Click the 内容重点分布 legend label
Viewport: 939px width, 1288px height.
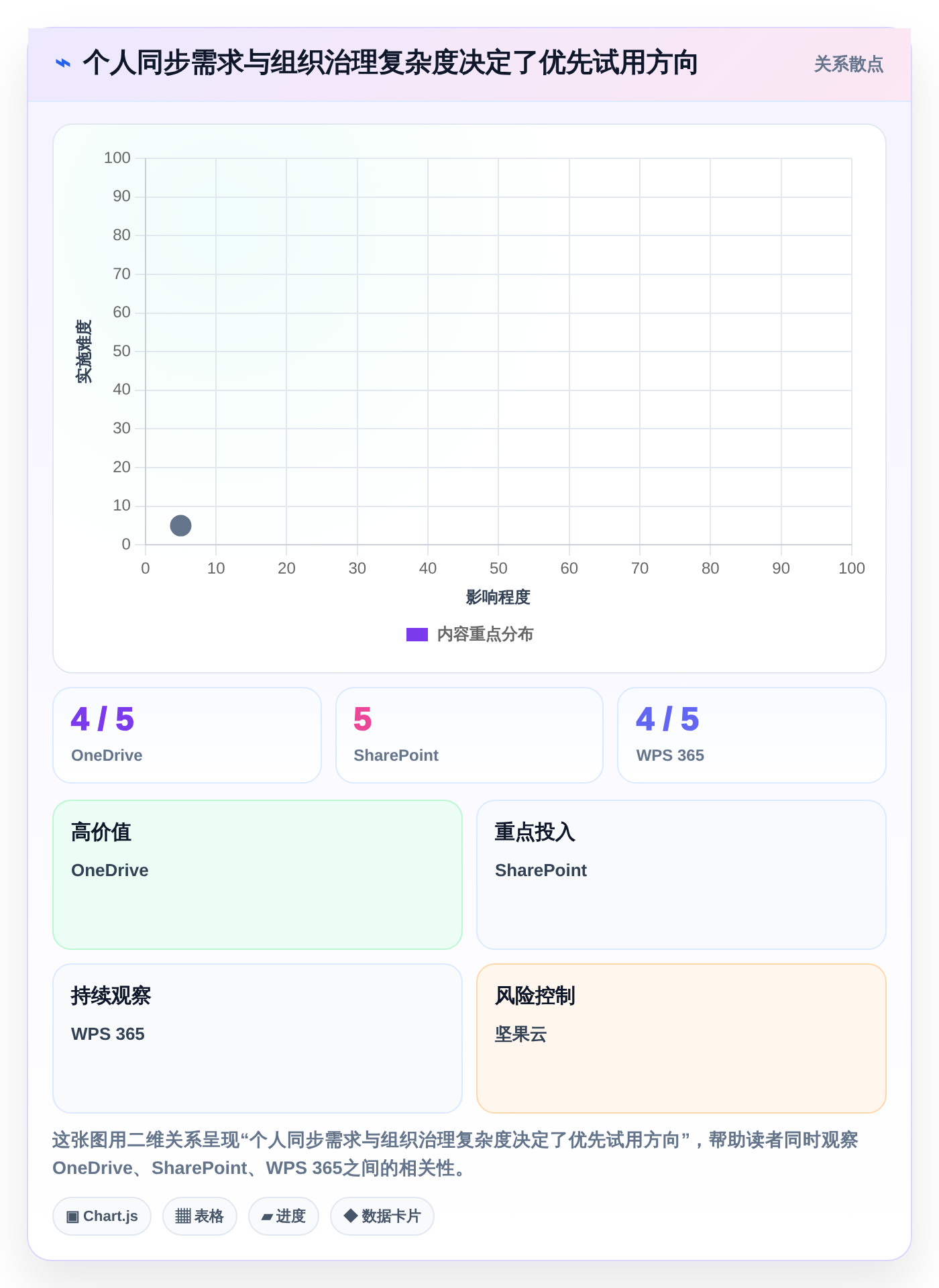click(x=485, y=635)
